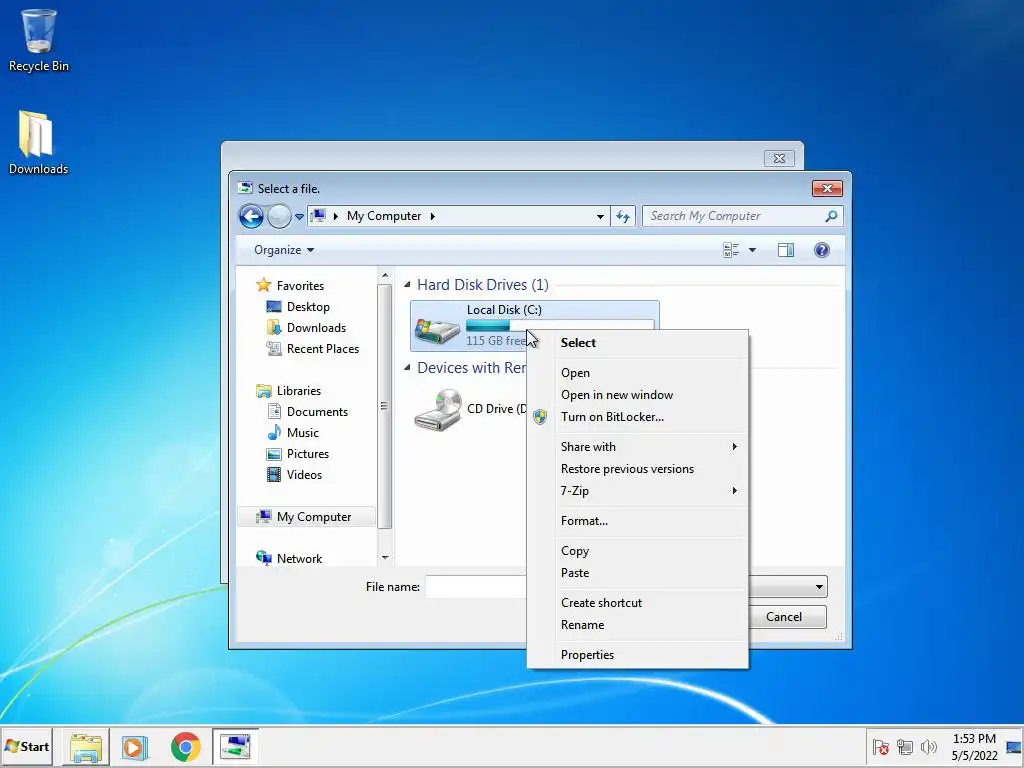Launch Windows Media Player from taskbar
Screen dimensions: 1024x768
click(x=135, y=747)
